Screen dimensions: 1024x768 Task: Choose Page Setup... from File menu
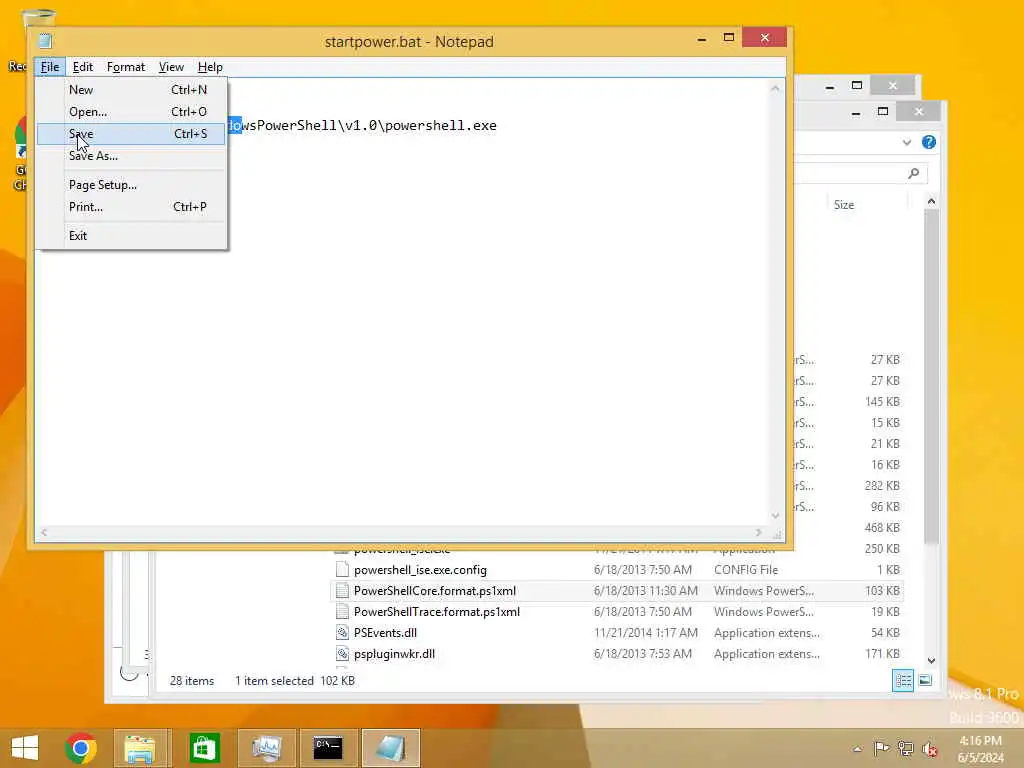(x=131, y=185)
